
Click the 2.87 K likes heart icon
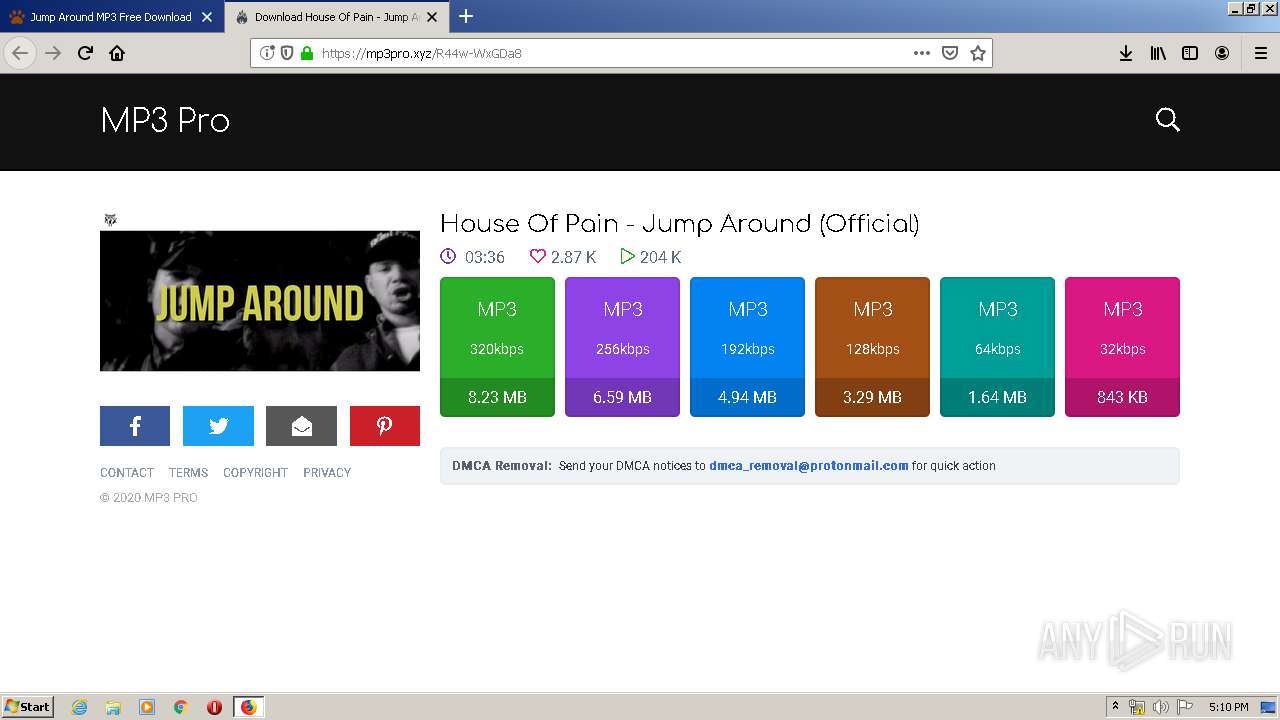[x=537, y=256]
